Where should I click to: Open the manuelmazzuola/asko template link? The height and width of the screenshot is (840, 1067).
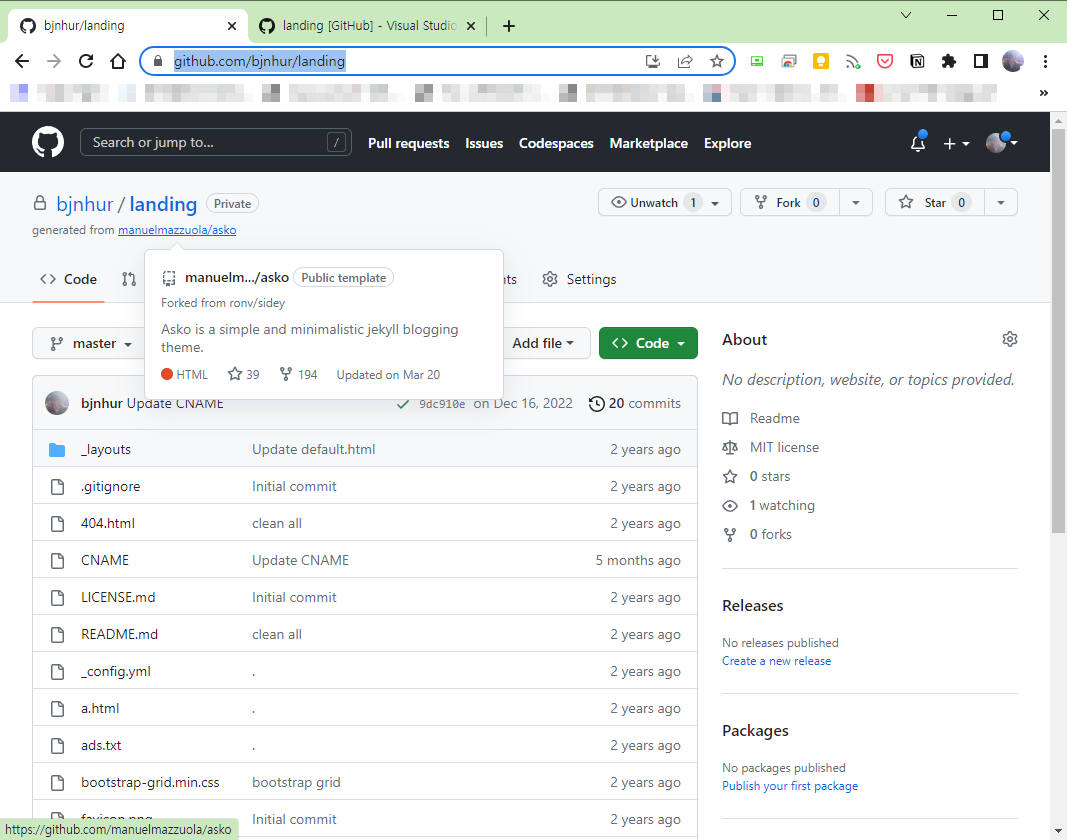[177, 230]
